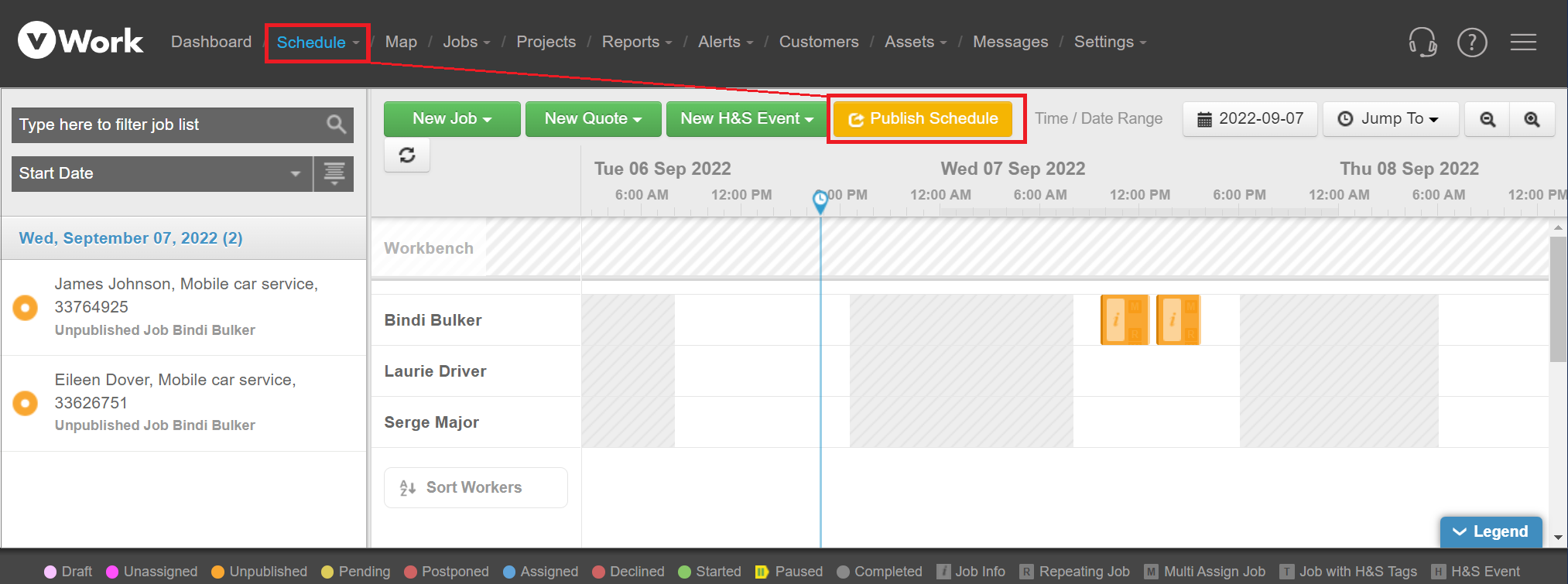1568x584 pixels.
Task: Click the sort order icon beside Start Date
Action: click(334, 173)
